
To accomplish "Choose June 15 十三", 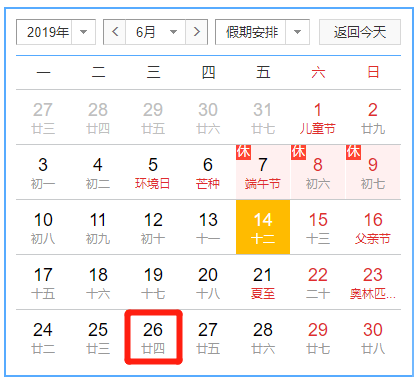I will click(318, 227).
